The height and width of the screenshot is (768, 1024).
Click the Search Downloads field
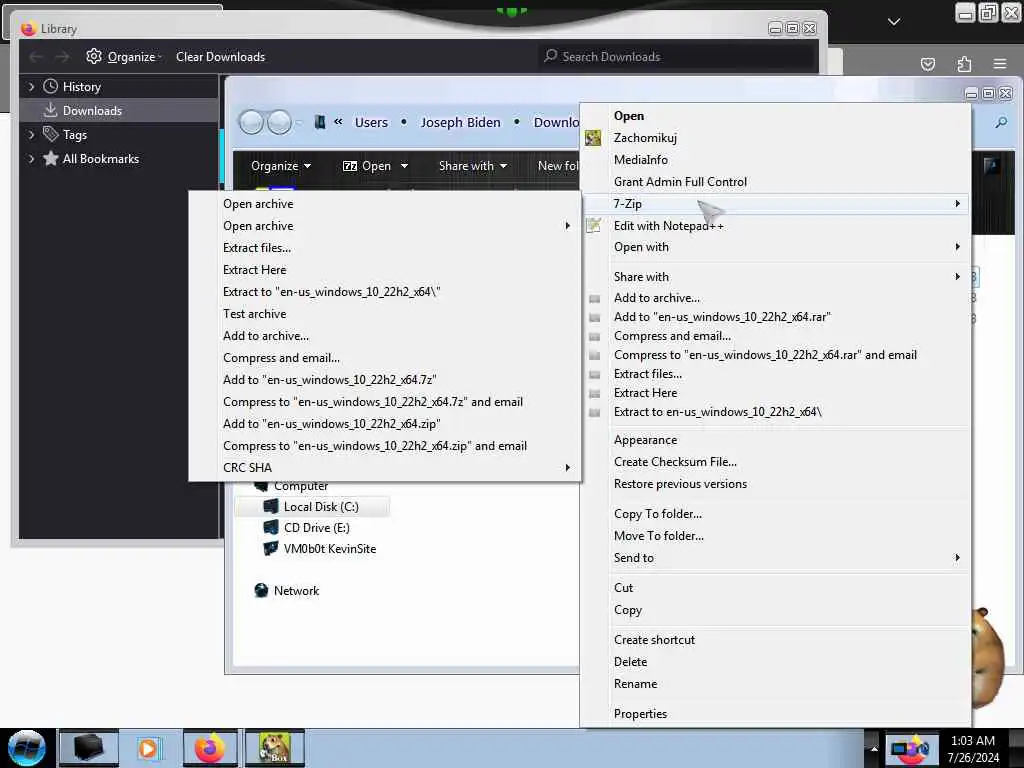677,57
